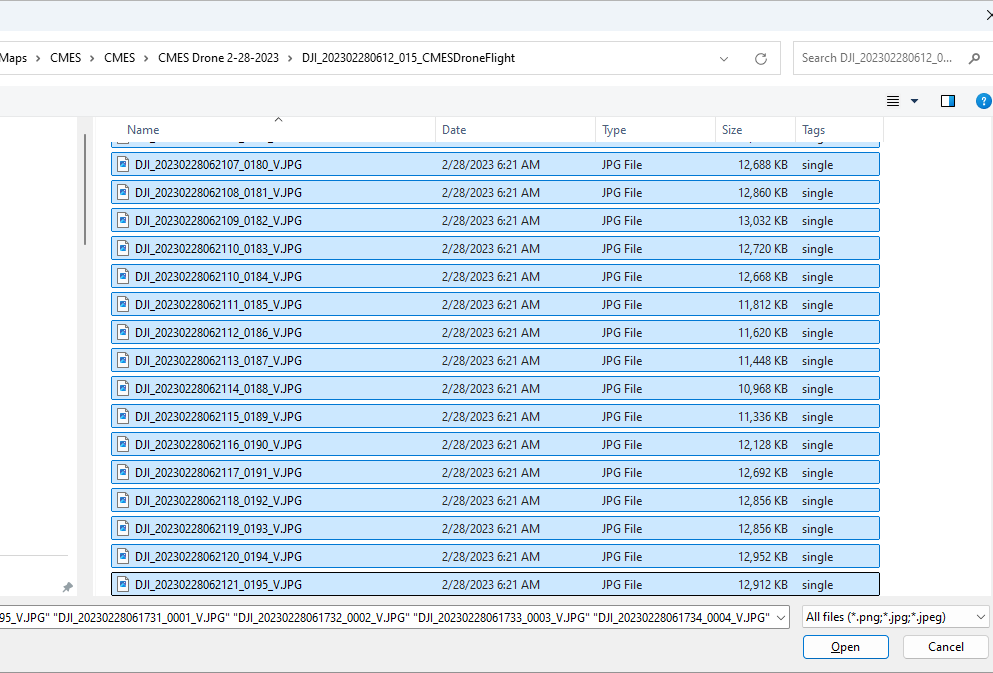Open the file name history dropdown
Viewport: 993px width, 673px height.
780,618
